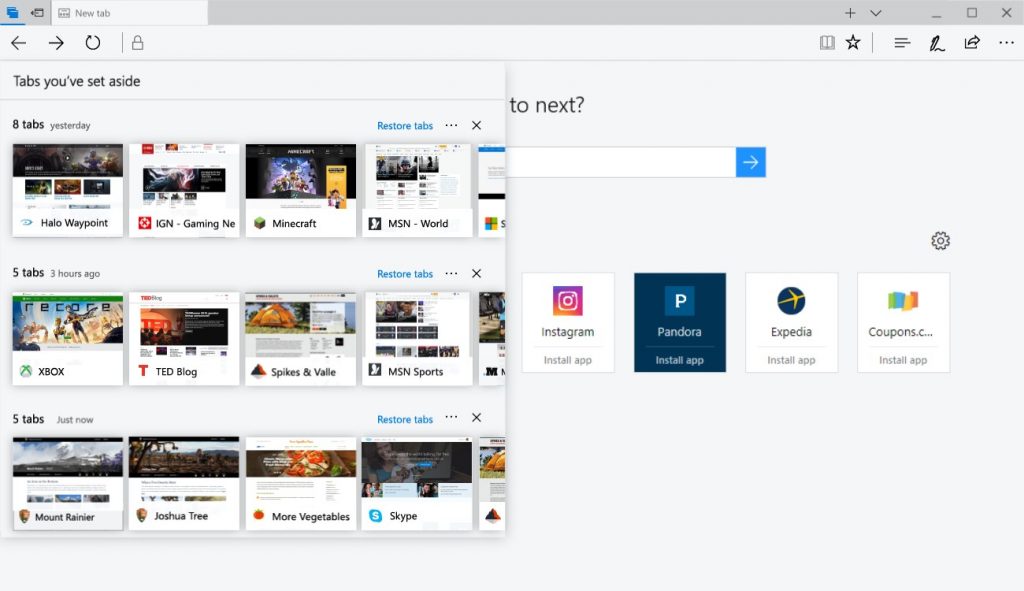Click the set these tabs aside icon
This screenshot has height=591, width=1024.
pyautogui.click(x=37, y=13)
